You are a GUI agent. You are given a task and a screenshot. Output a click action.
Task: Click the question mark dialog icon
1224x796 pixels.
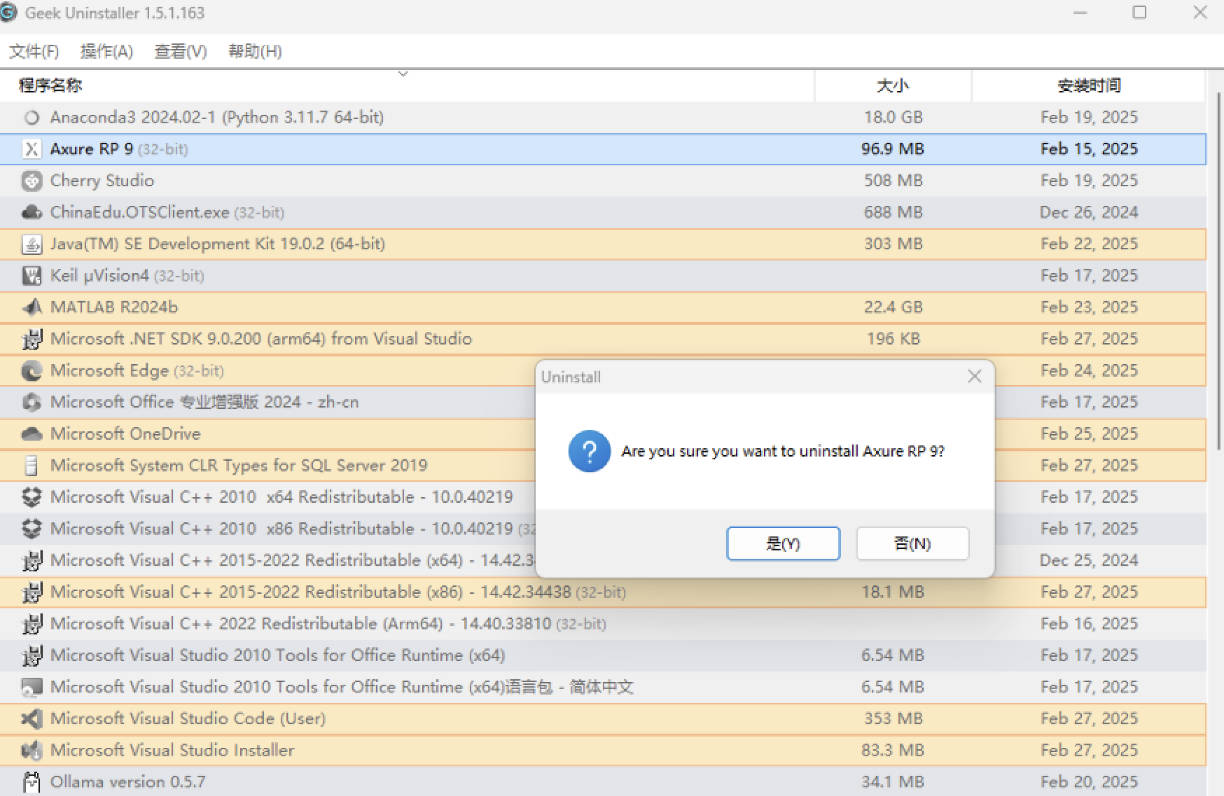pos(590,451)
